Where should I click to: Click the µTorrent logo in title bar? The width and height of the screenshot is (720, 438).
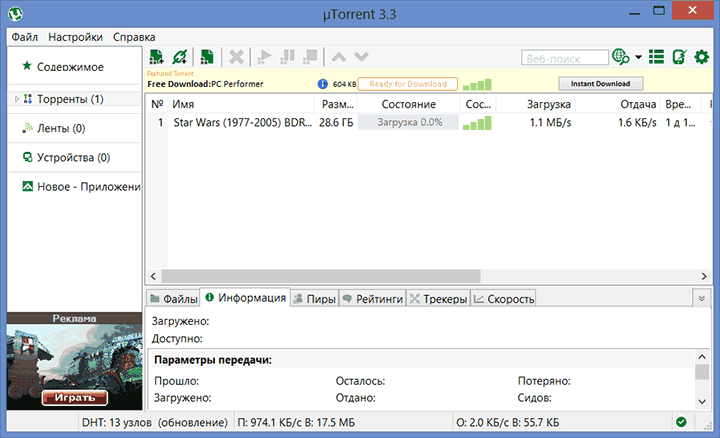pos(16,14)
